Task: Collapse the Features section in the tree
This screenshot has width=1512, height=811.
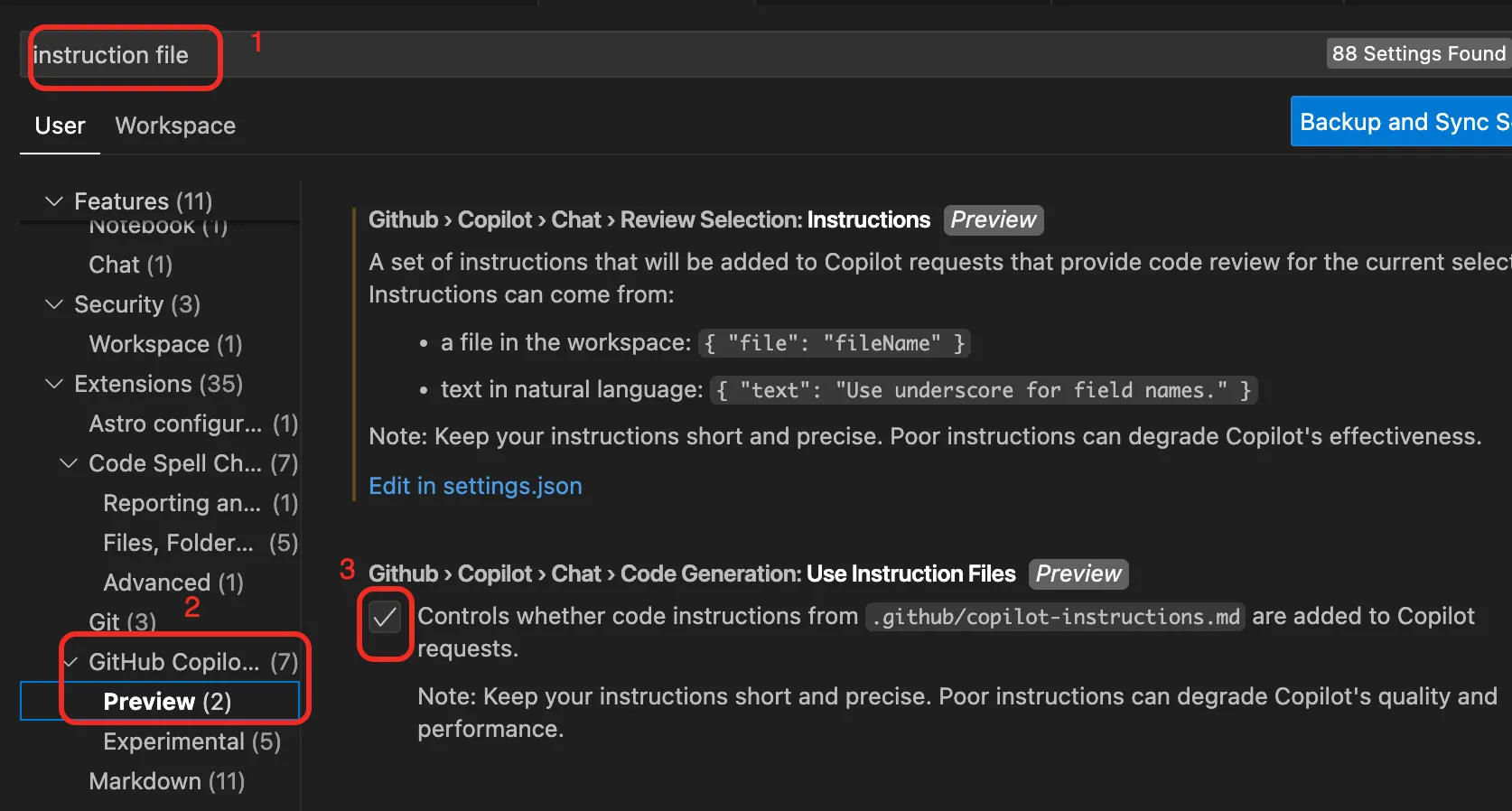Action: point(53,201)
